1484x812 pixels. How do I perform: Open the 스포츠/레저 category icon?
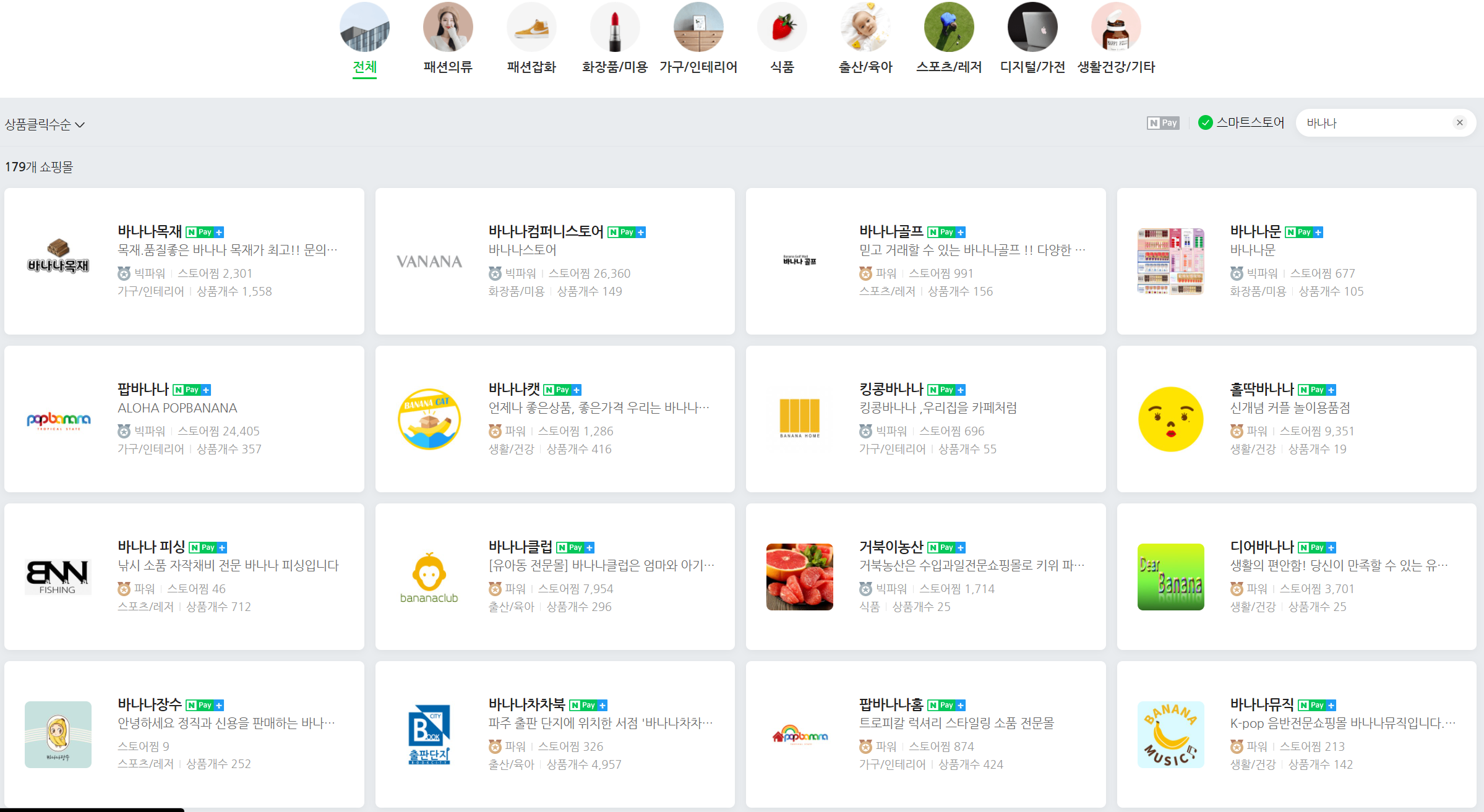(x=949, y=27)
